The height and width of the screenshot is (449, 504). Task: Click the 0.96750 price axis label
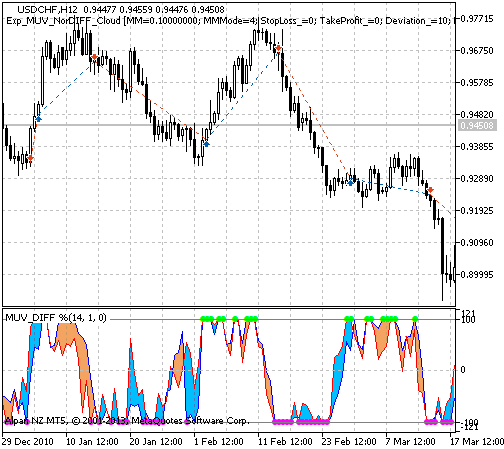coord(477,51)
